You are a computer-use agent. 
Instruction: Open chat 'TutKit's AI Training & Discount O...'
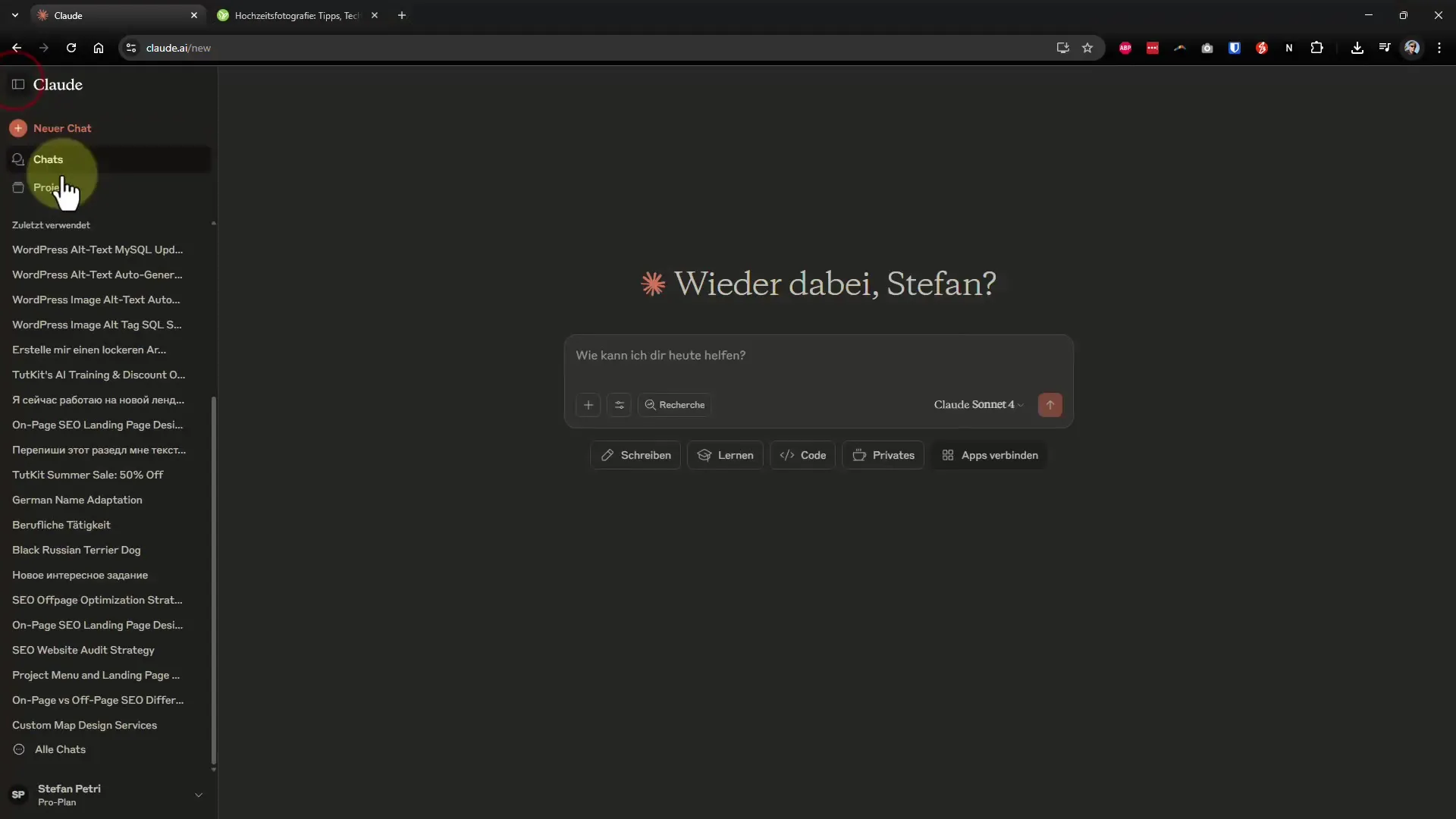99,375
